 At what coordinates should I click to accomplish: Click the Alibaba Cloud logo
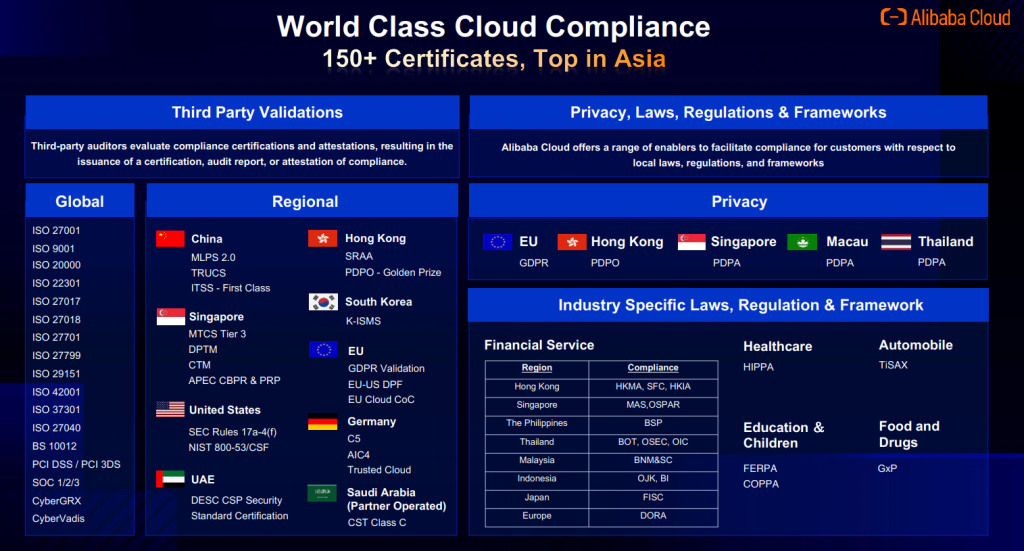(946, 17)
